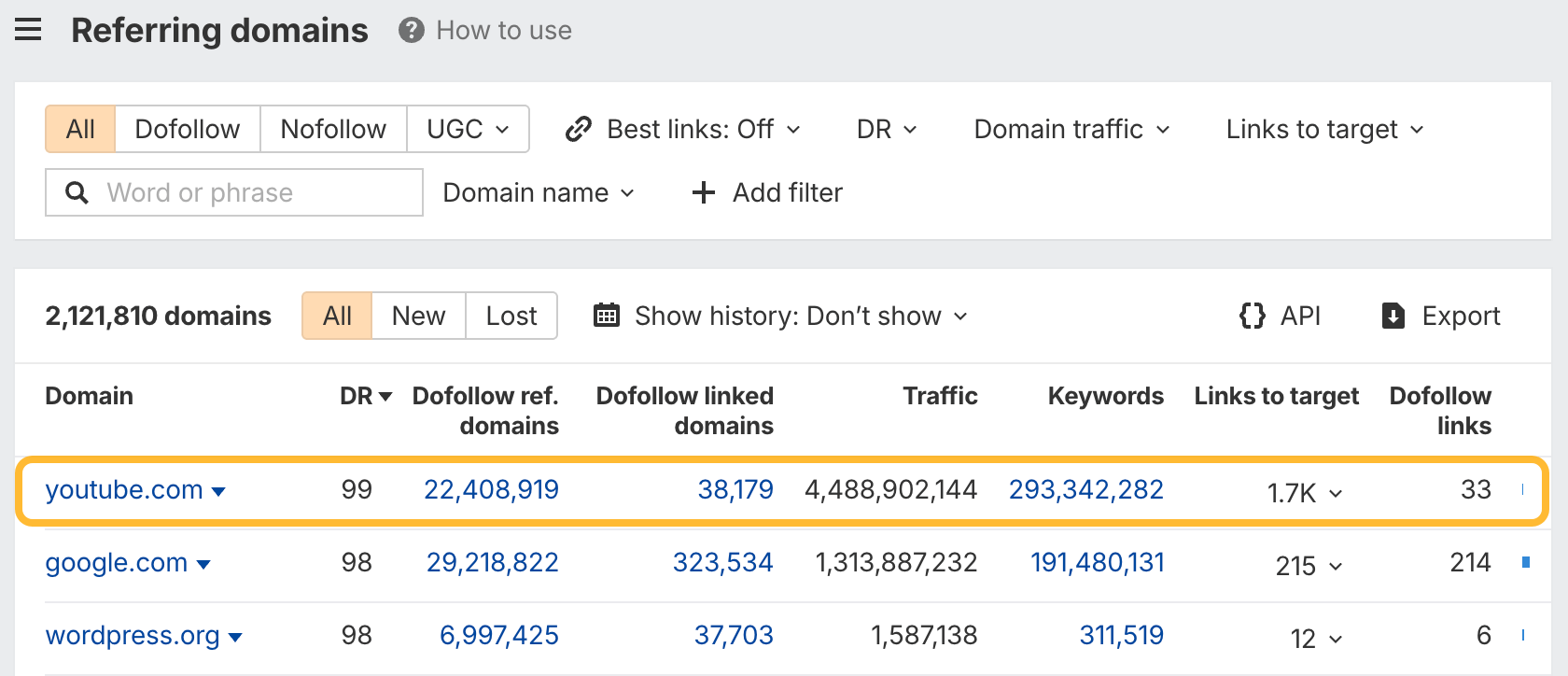Select the Dofollow link type filter
This screenshot has height=676, width=1568.
187,129
